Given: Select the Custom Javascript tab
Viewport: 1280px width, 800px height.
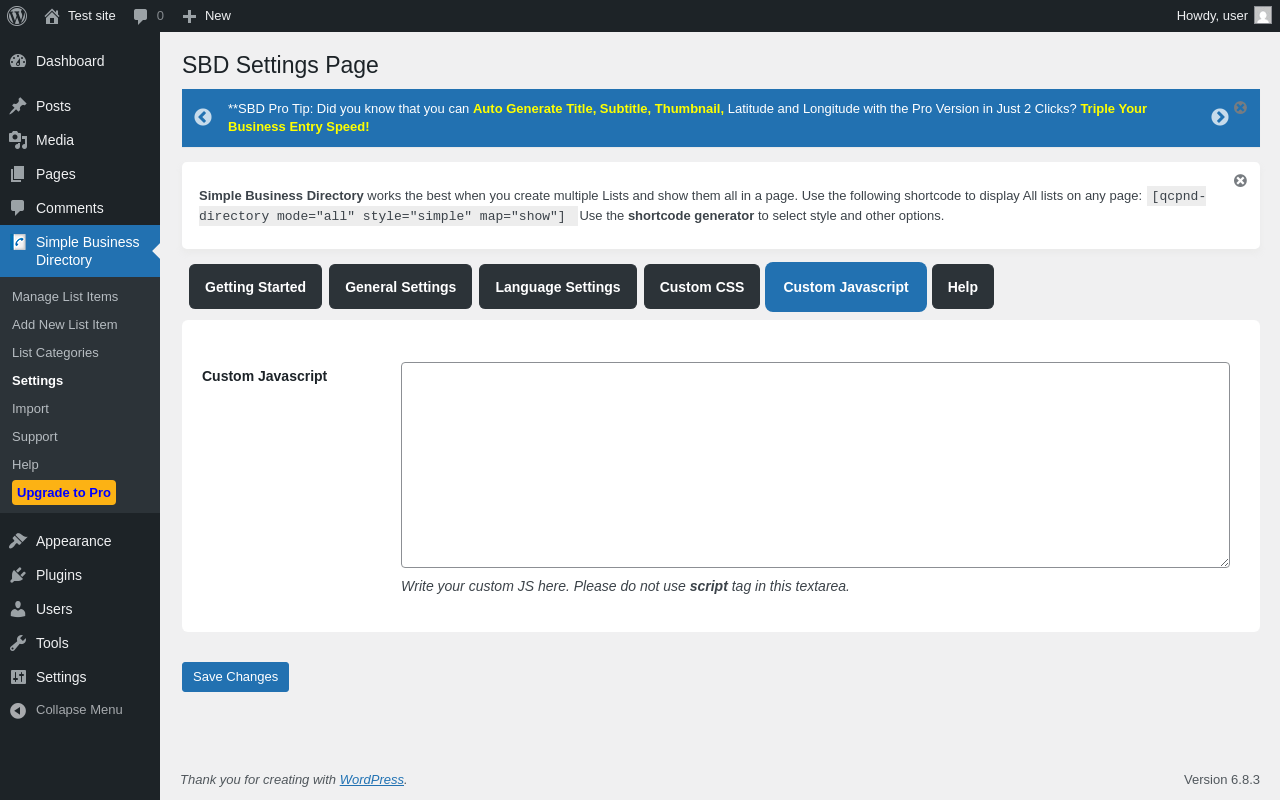Looking at the screenshot, I should point(846,287).
